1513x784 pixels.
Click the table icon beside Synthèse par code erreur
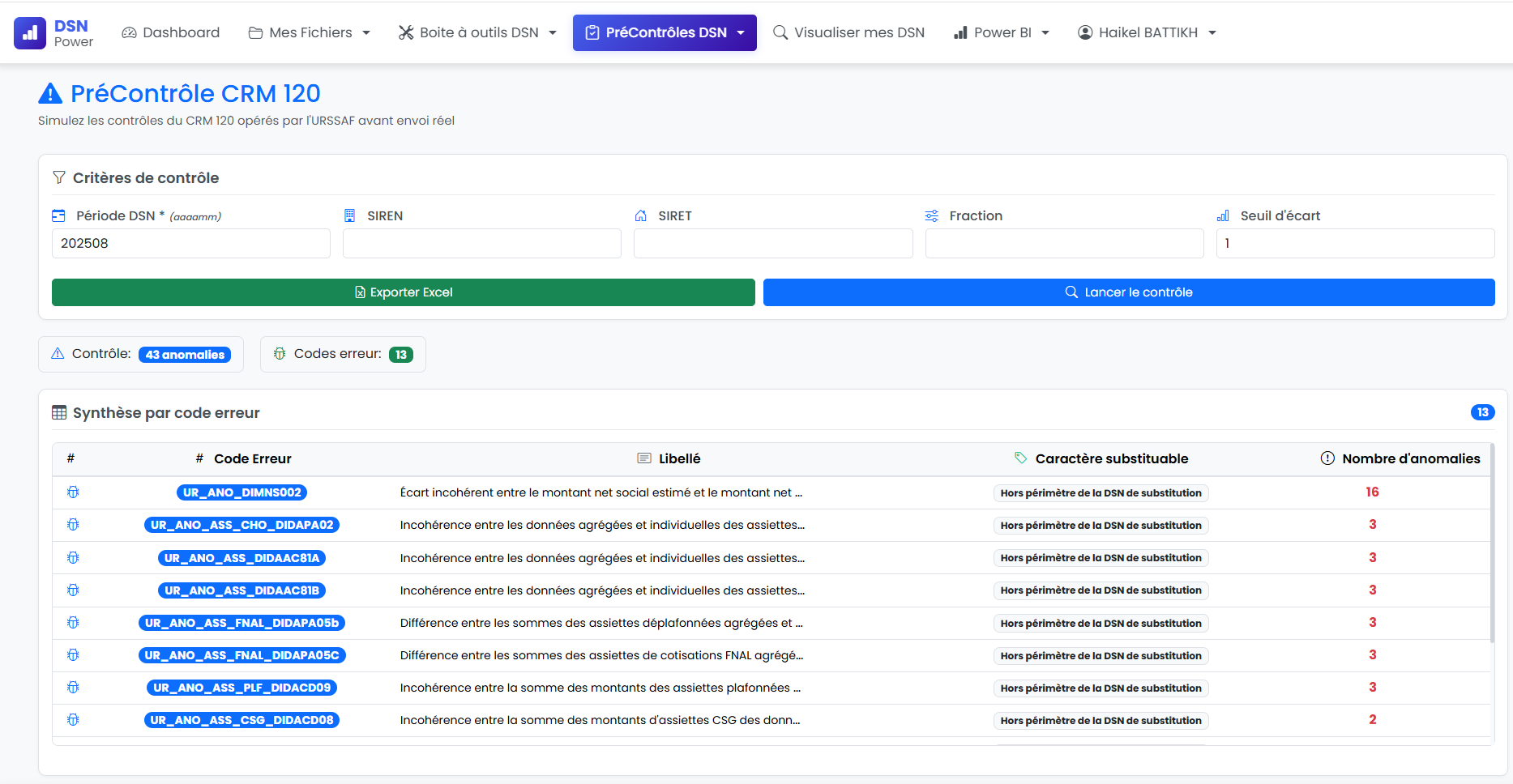[59, 413]
